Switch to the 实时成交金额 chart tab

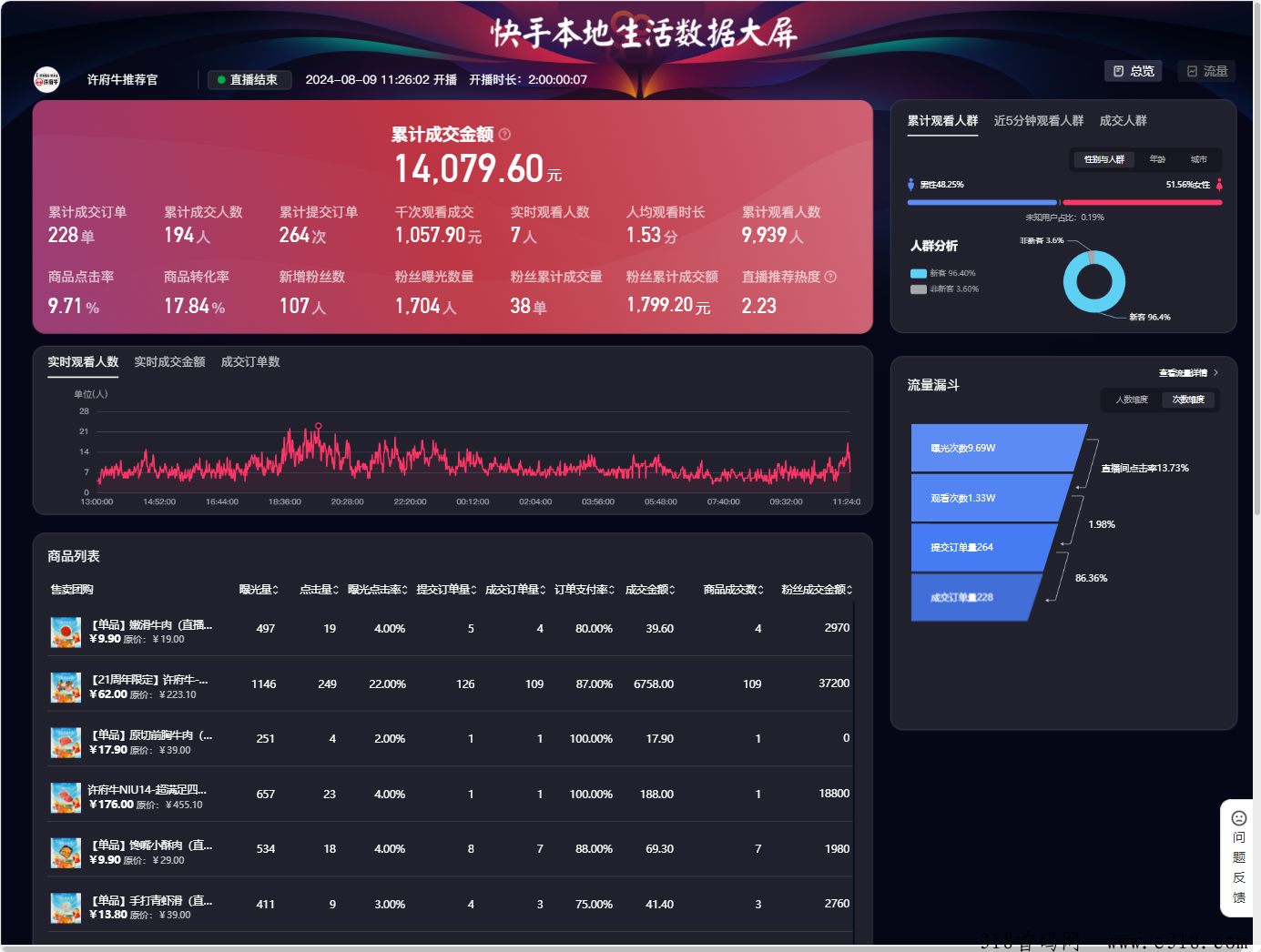click(x=169, y=362)
